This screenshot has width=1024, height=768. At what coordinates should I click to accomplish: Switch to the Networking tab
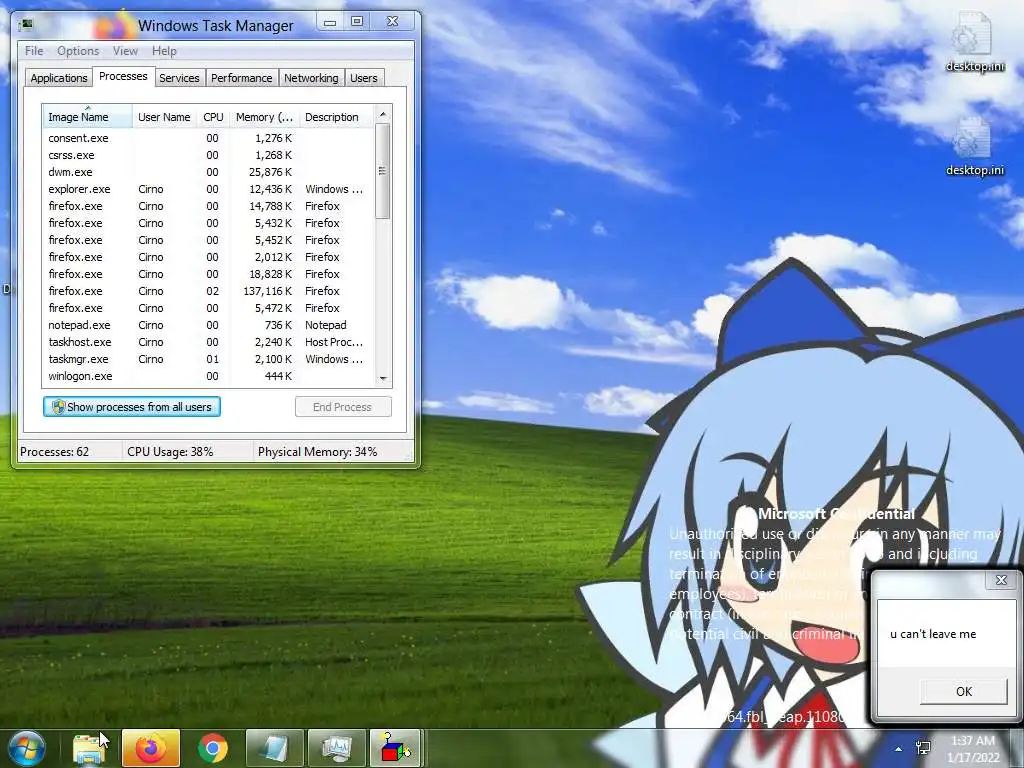click(x=311, y=78)
